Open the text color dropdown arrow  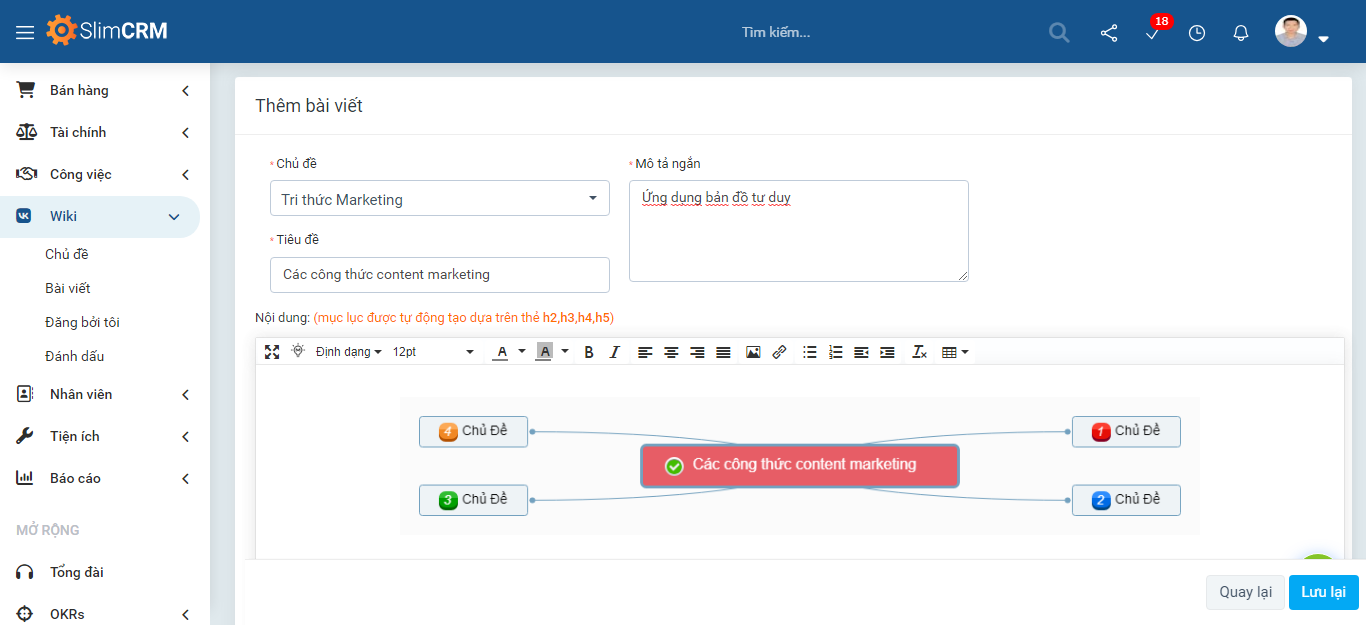tap(522, 352)
